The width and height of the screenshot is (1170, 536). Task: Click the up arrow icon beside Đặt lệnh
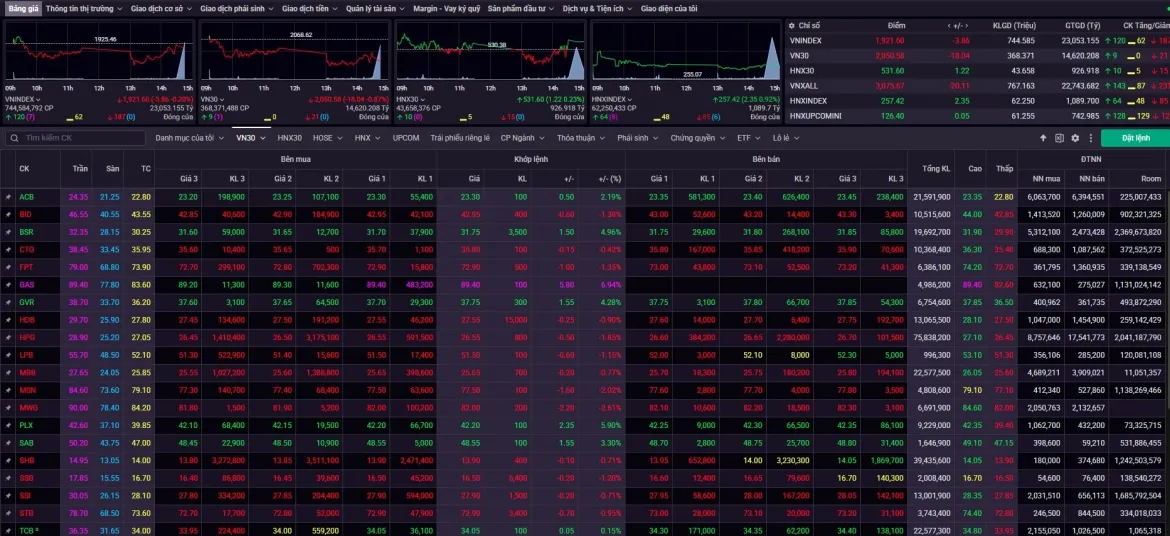point(1043,138)
